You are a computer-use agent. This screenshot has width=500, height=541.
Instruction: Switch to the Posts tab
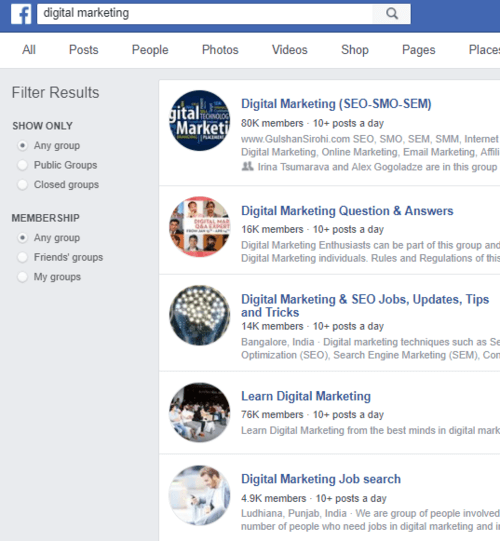[x=84, y=50]
